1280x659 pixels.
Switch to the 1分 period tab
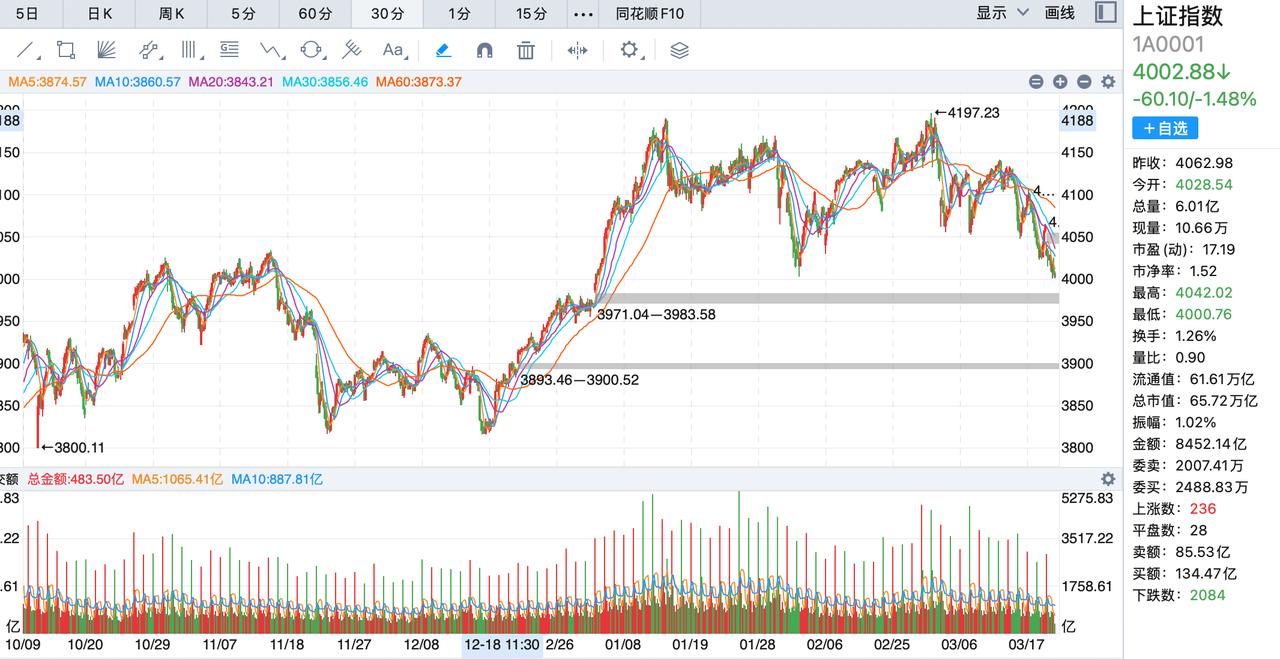(x=459, y=13)
